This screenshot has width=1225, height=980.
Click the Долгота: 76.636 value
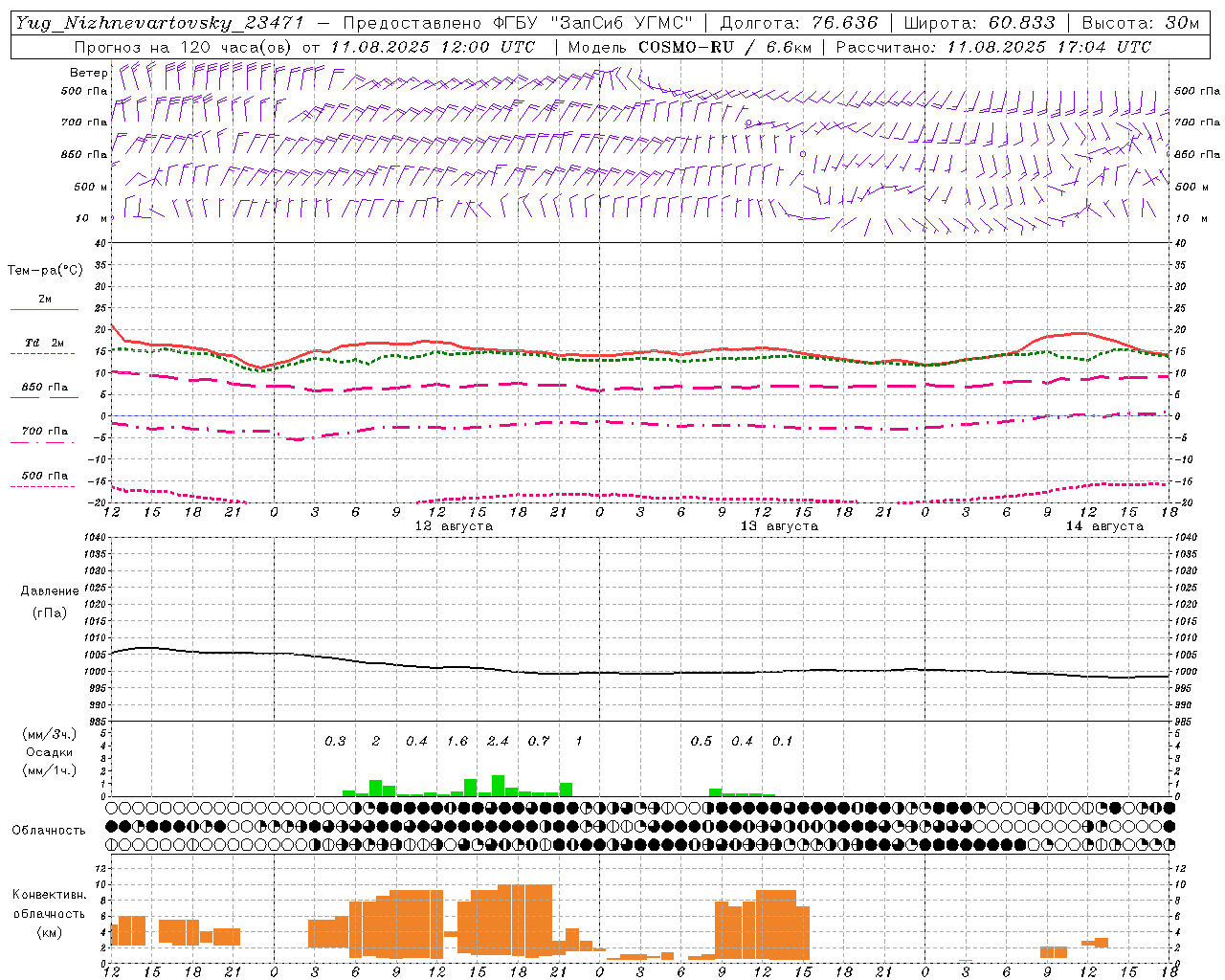798,23
